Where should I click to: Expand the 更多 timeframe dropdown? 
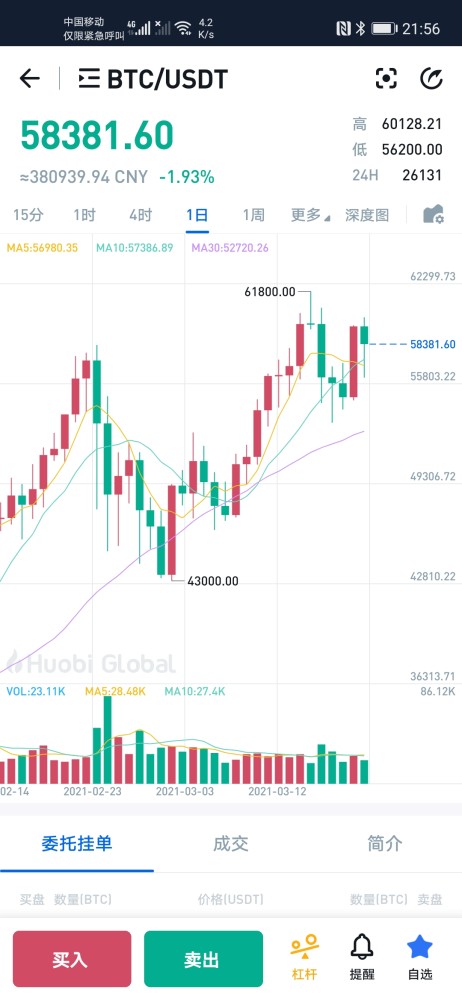[310, 215]
